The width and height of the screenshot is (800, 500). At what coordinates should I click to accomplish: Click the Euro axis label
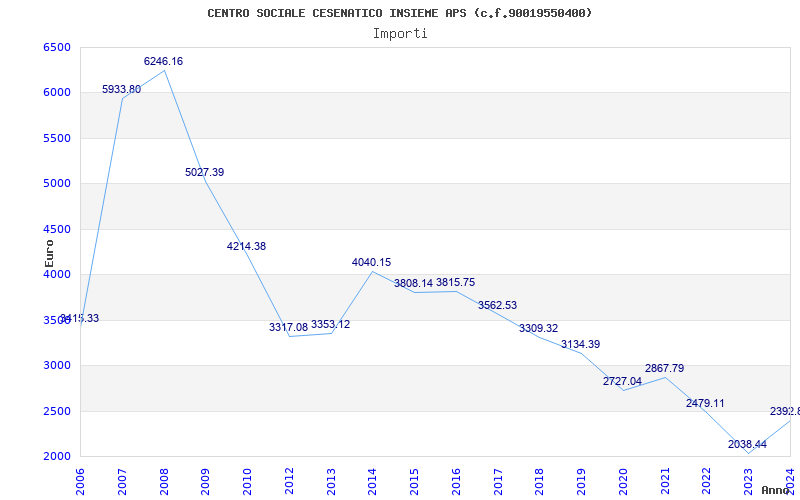click(49, 253)
